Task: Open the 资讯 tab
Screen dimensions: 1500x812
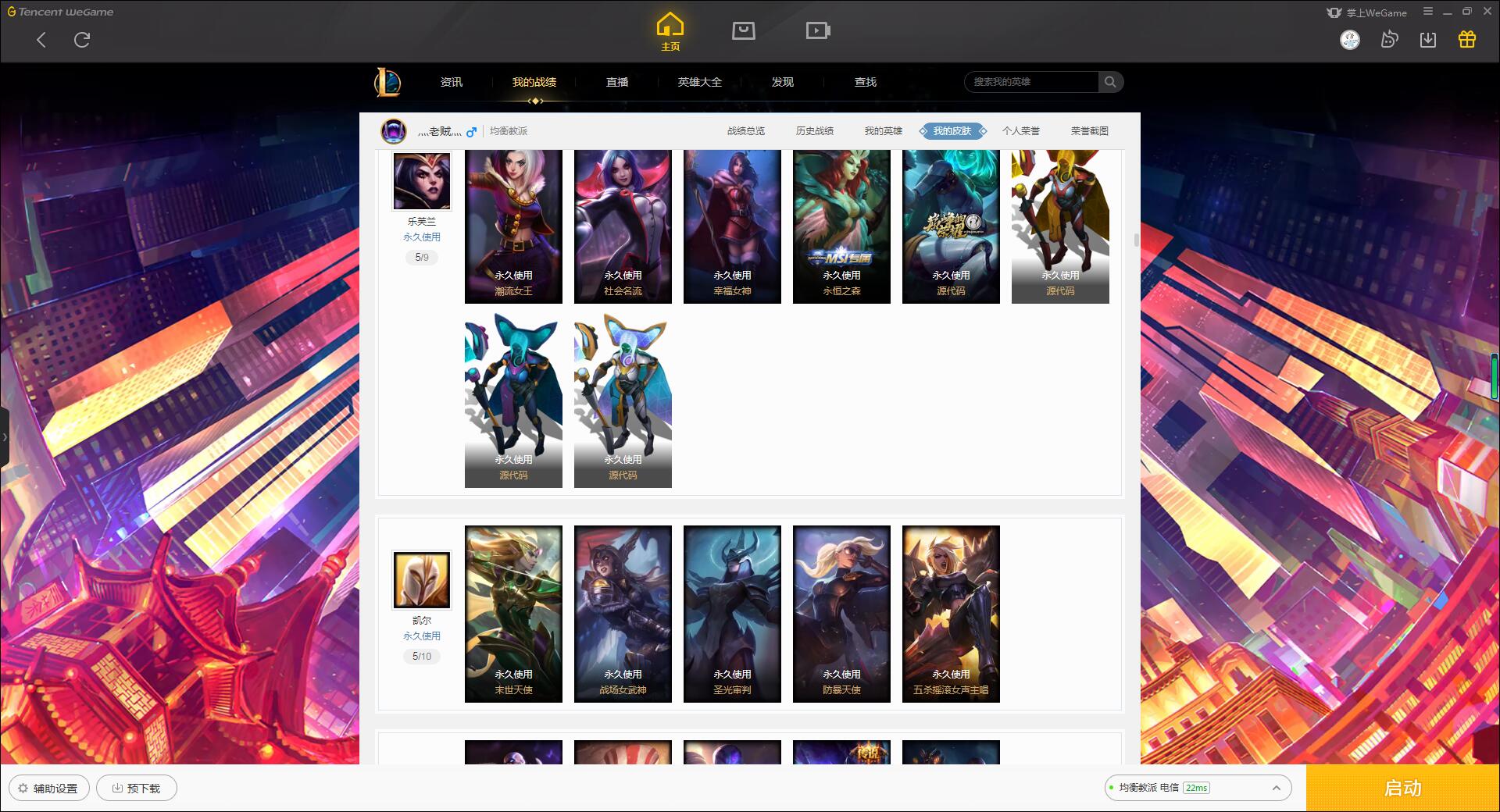Action: tap(452, 82)
